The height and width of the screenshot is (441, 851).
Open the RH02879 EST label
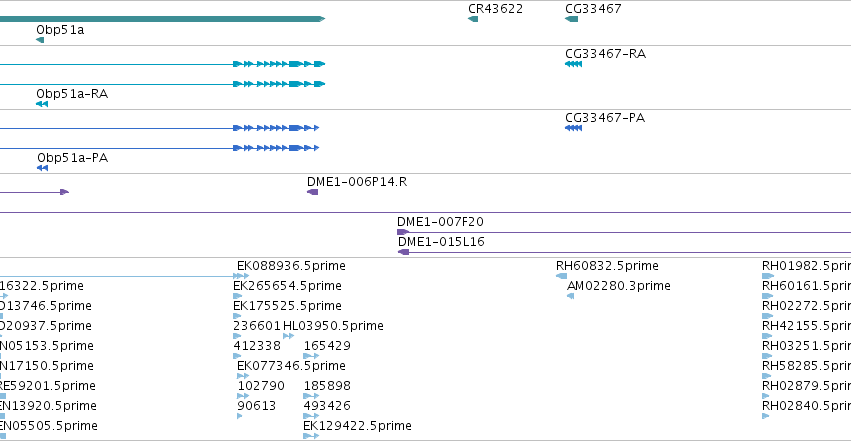[x=806, y=386]
